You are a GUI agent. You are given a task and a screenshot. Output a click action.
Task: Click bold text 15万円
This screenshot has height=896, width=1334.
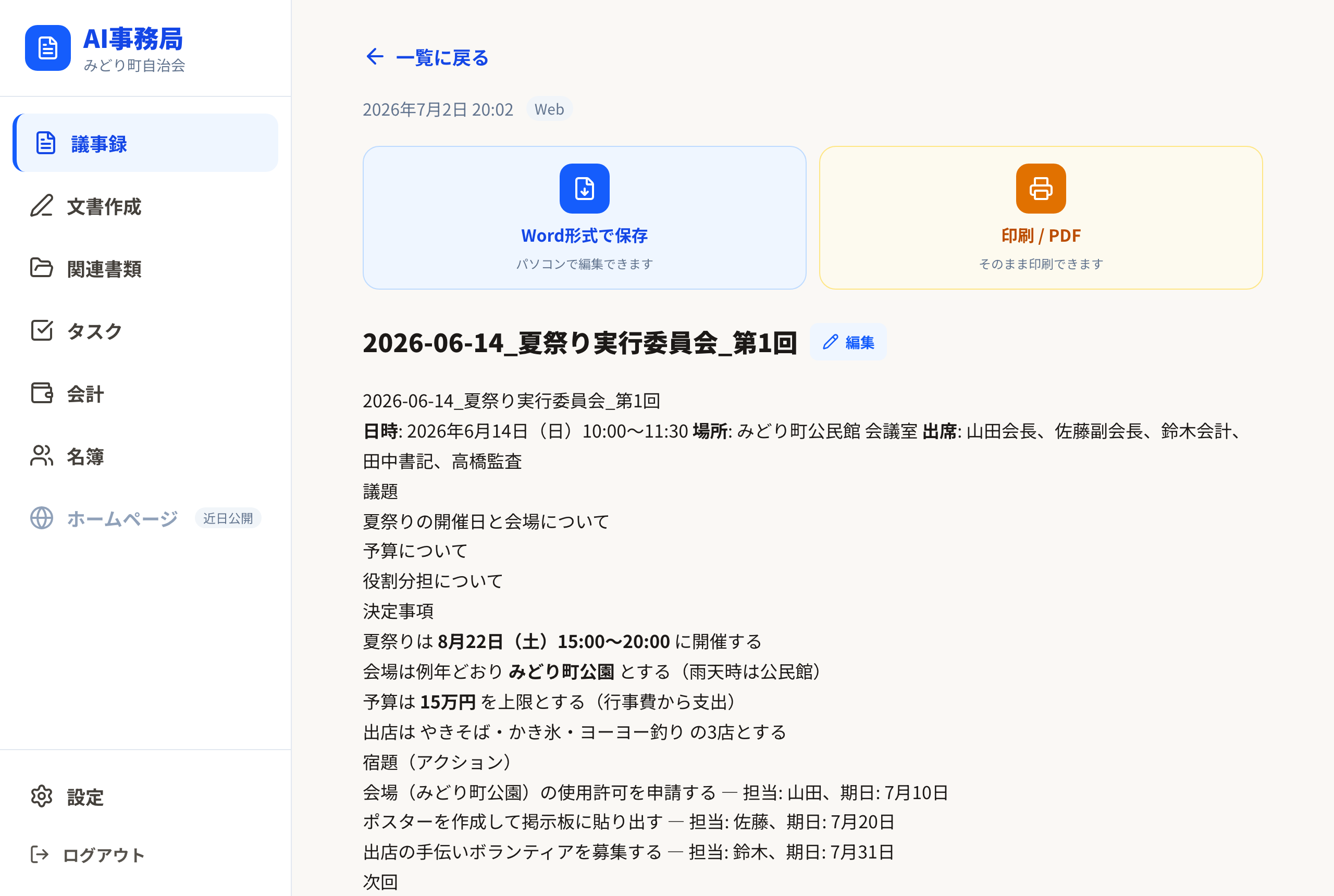pyautogui.click(x=448, y=702)
